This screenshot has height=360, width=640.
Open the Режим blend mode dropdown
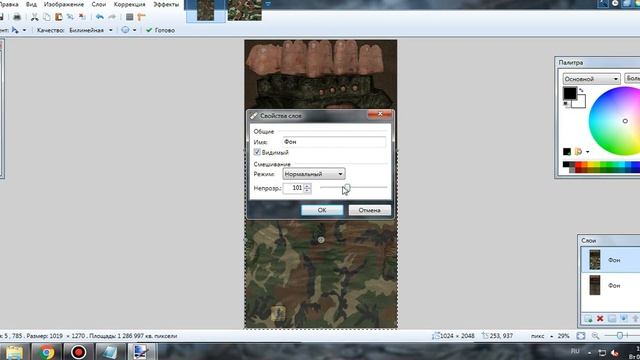(314, 174)
